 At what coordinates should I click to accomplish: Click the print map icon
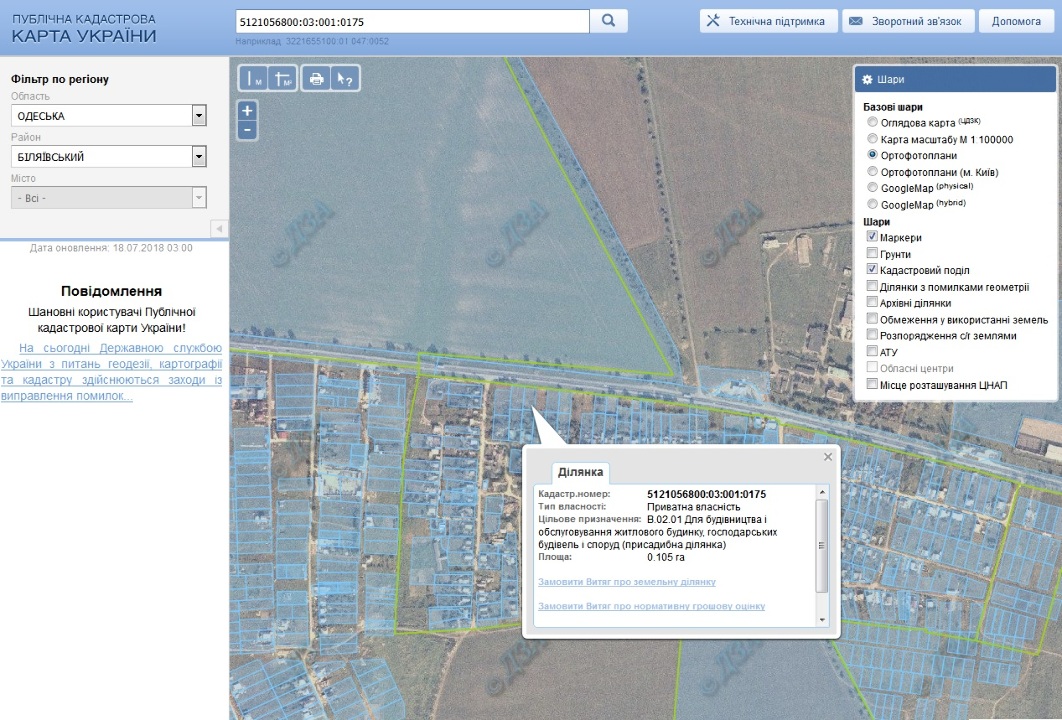pos(317,79)
